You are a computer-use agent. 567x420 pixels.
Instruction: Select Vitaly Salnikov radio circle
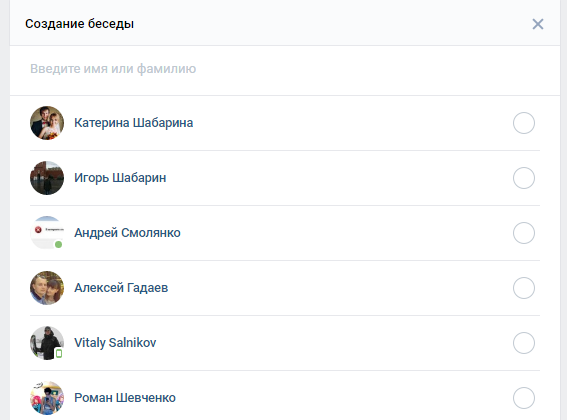[x=524, y=343]
